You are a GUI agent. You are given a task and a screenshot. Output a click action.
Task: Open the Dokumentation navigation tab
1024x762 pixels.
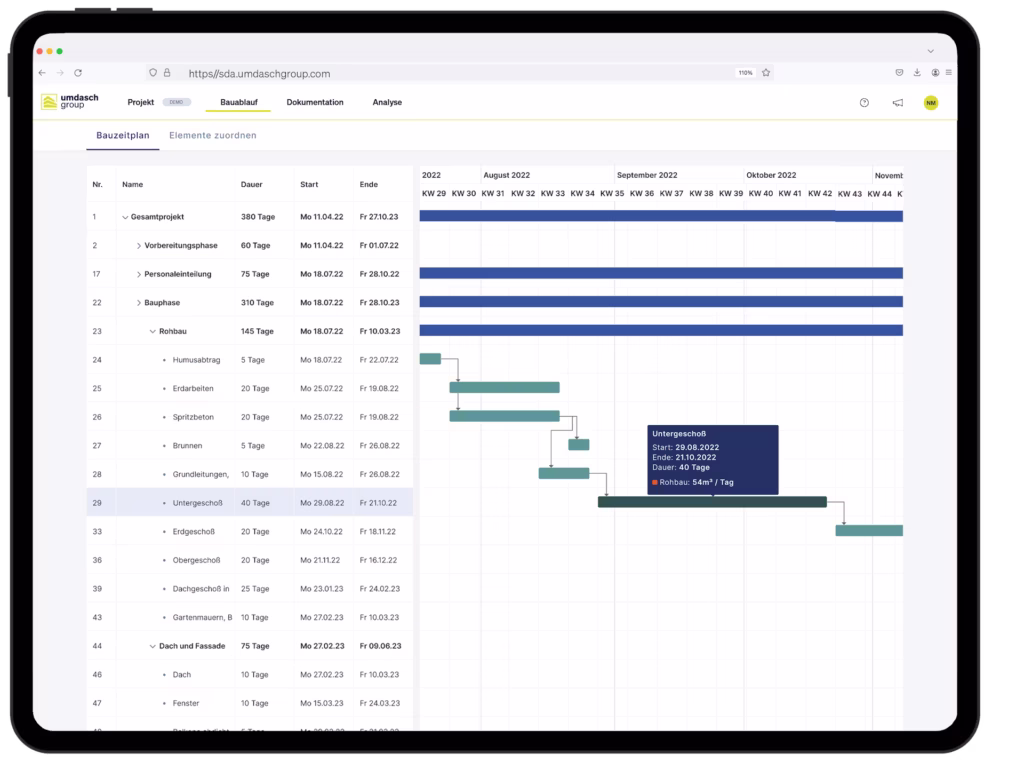[315, 103]
